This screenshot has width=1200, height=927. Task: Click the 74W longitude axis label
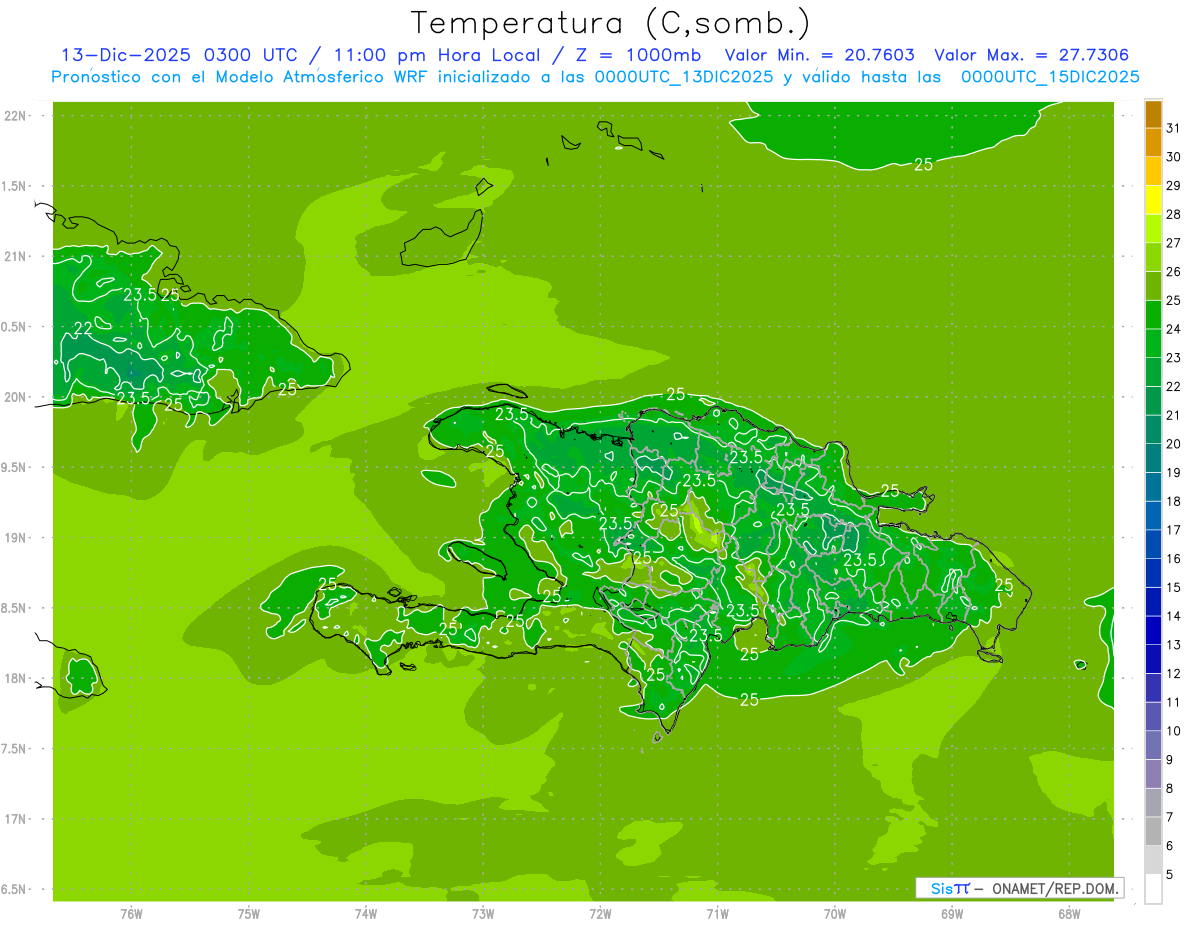point(366,913)
